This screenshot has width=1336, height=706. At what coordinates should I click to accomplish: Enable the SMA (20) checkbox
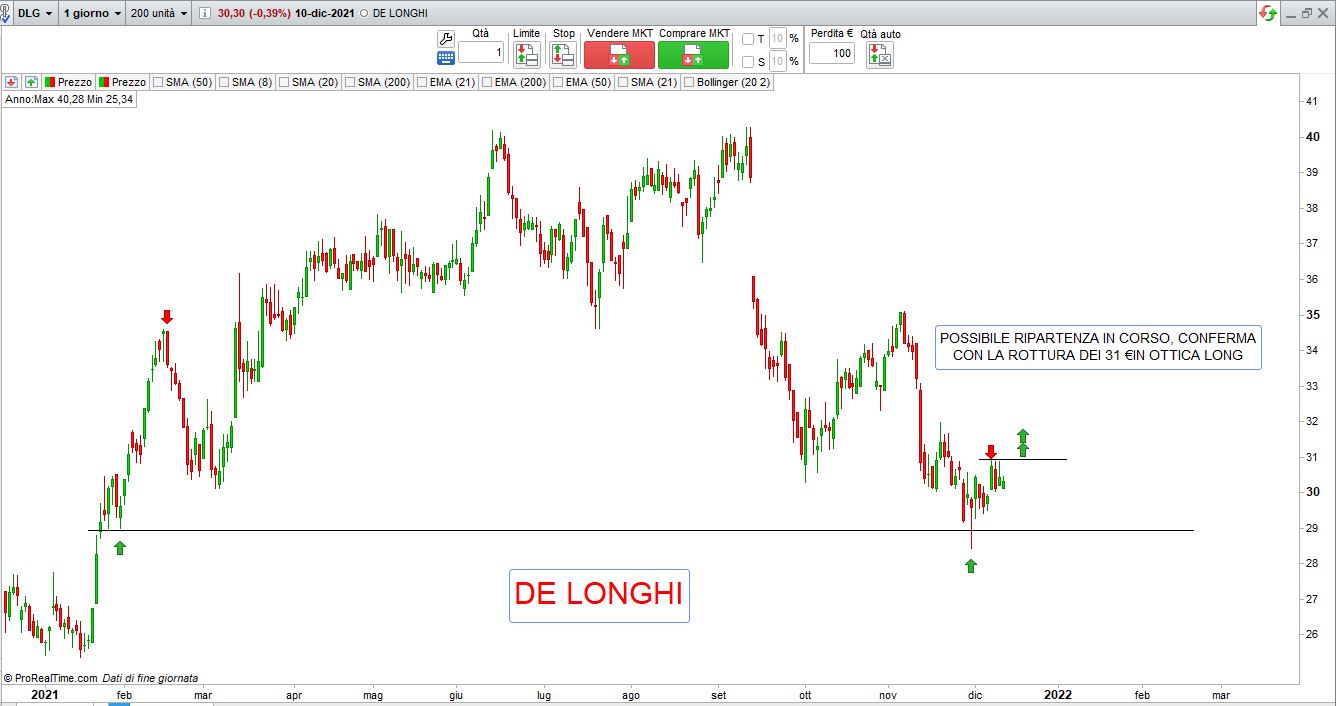tap(283, 83)
